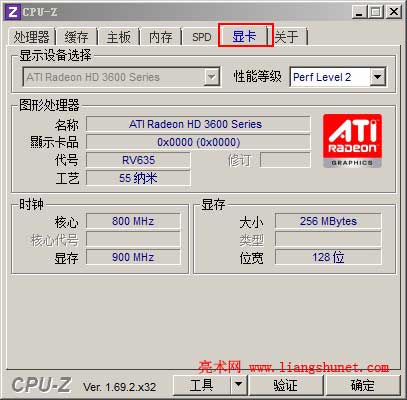Click the ATI Radeon Graphics logo

pyautogui.click(x=352, y=141)
